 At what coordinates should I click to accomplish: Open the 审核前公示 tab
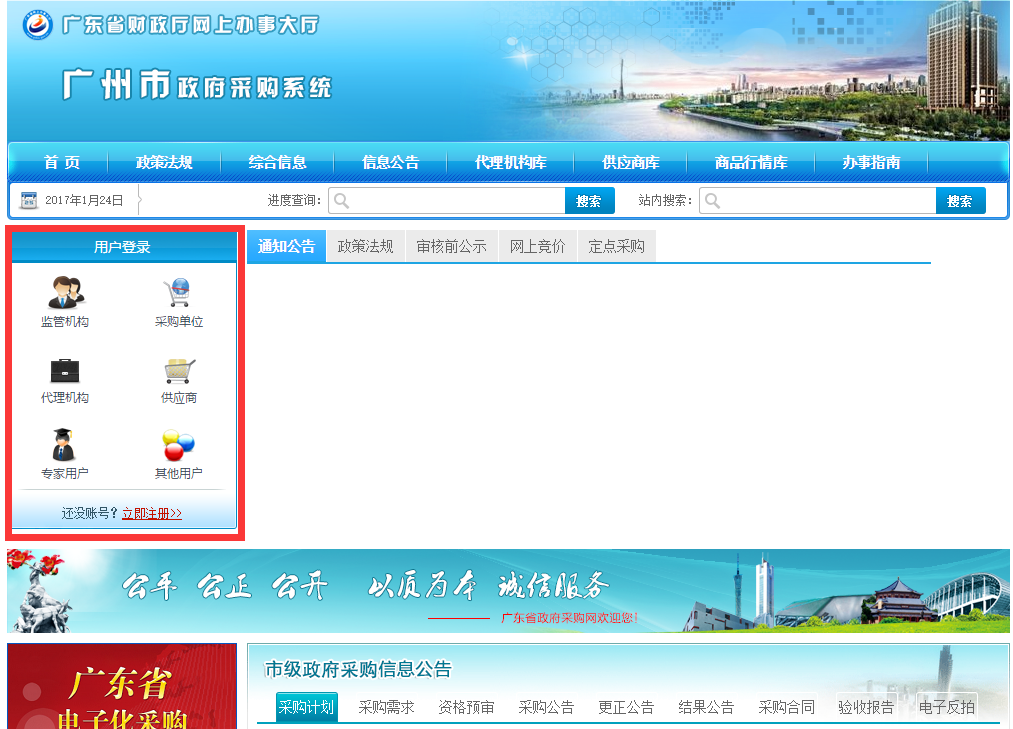(451, 247)
